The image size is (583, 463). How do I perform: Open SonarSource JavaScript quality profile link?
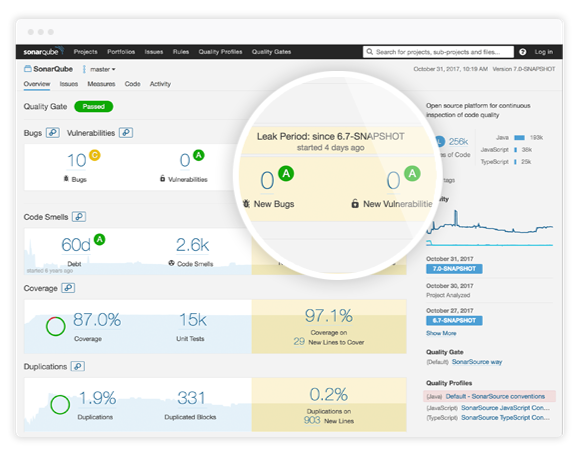505,408
